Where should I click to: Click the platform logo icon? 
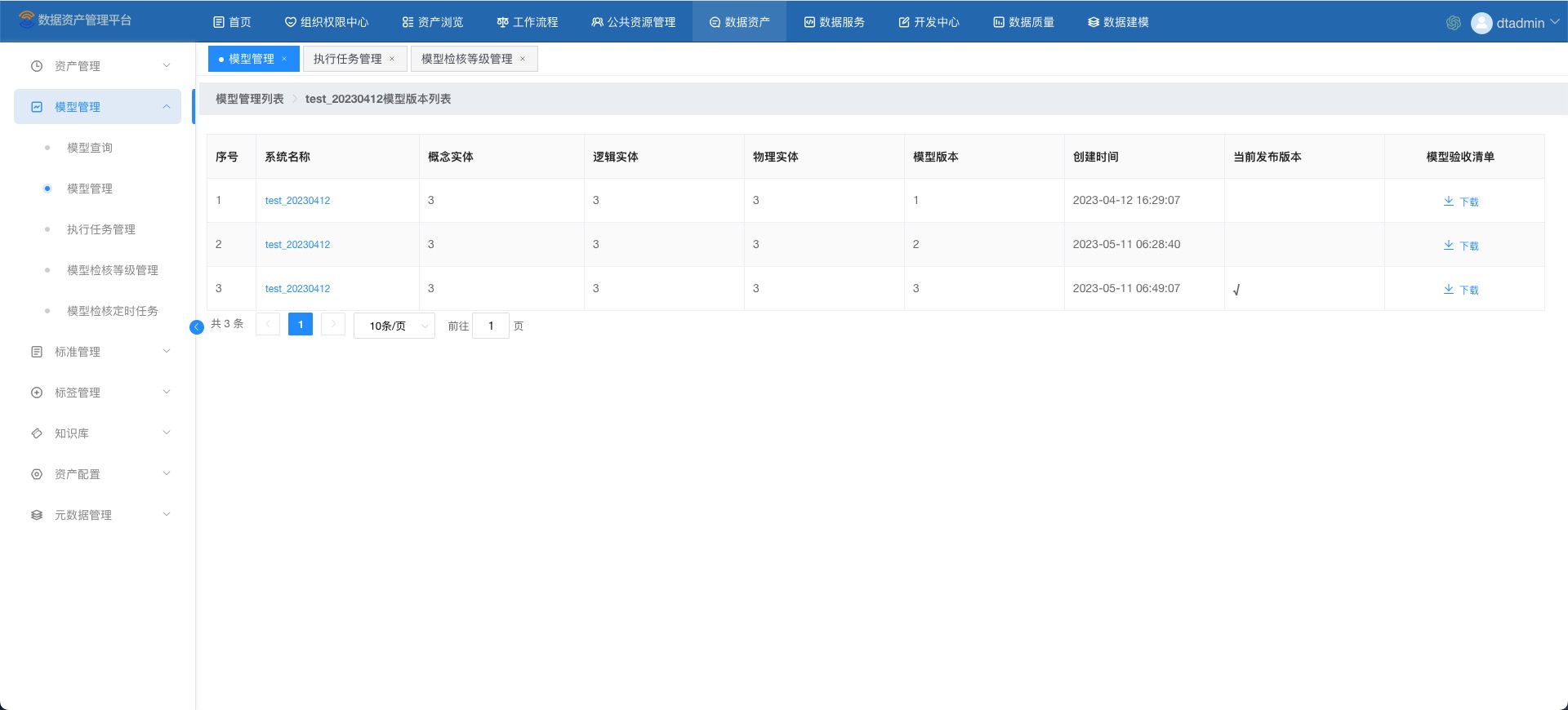26,19
